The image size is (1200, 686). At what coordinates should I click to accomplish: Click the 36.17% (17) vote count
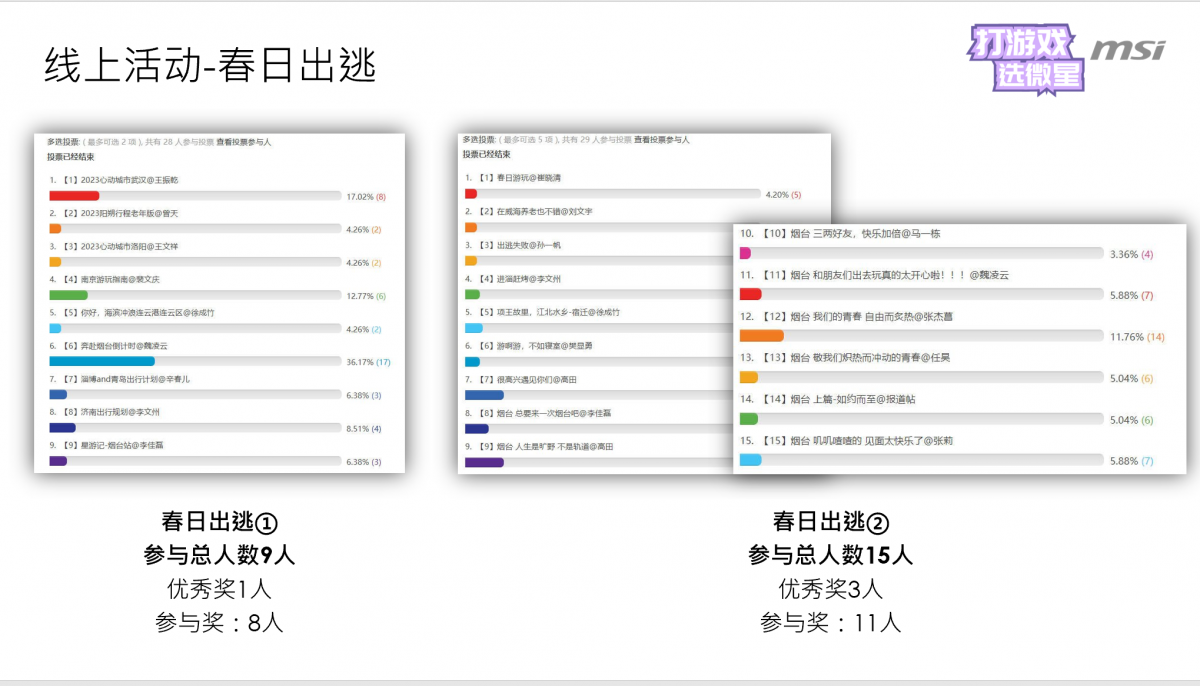pos(367,361)
